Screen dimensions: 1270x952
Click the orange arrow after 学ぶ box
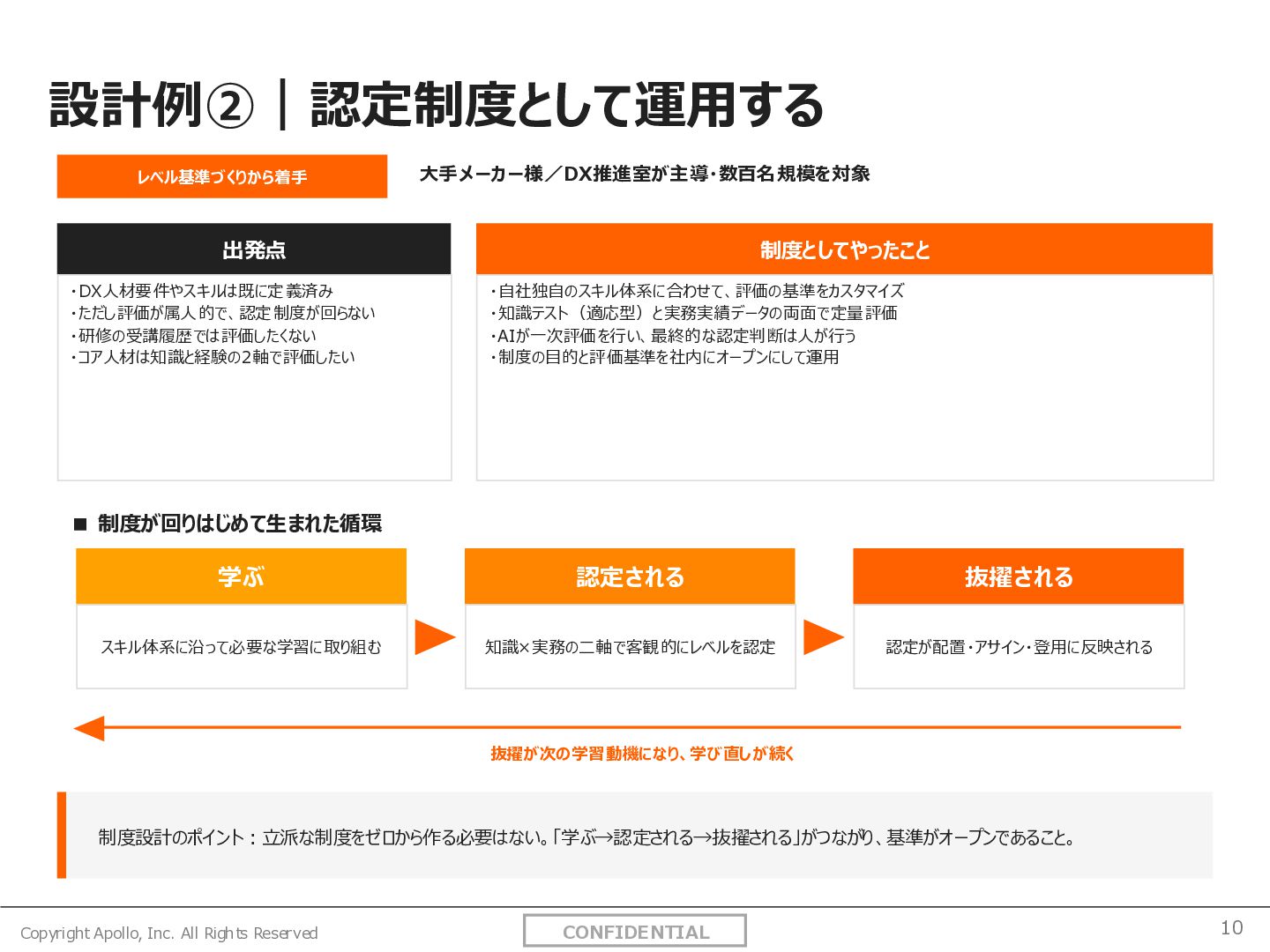point(435,637)
